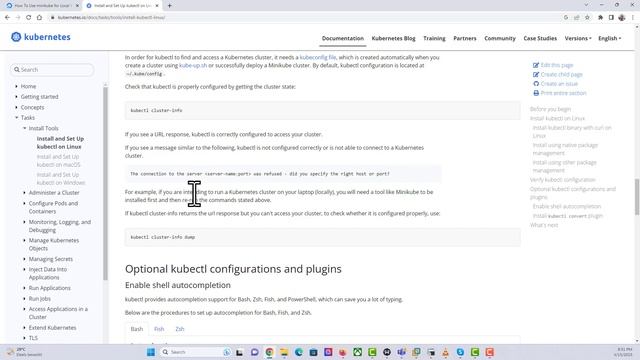
Task: Follow the kube-up.sh link
Action: (193, 65)
